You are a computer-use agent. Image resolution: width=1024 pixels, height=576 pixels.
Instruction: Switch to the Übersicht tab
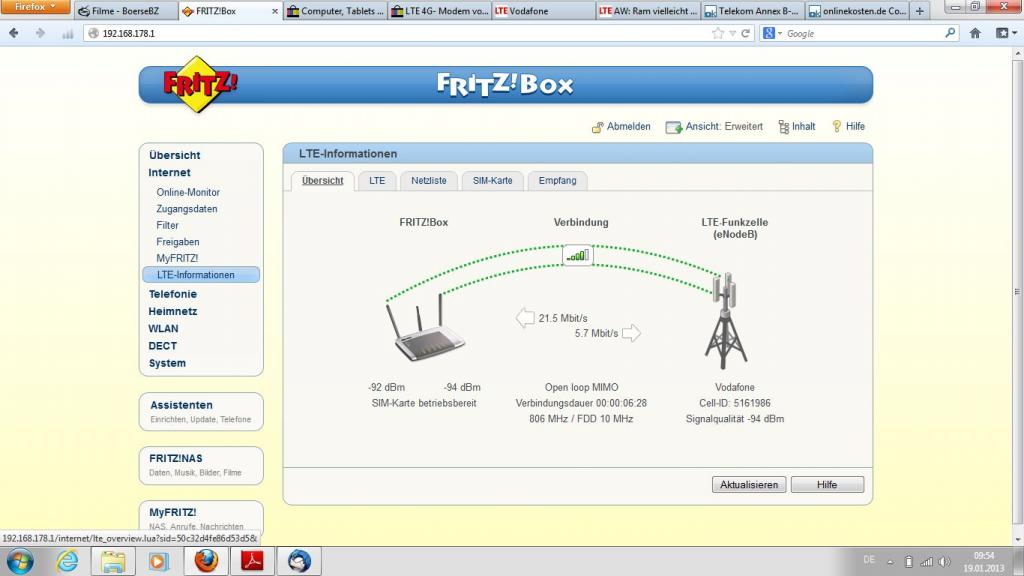tap(323, 181)
